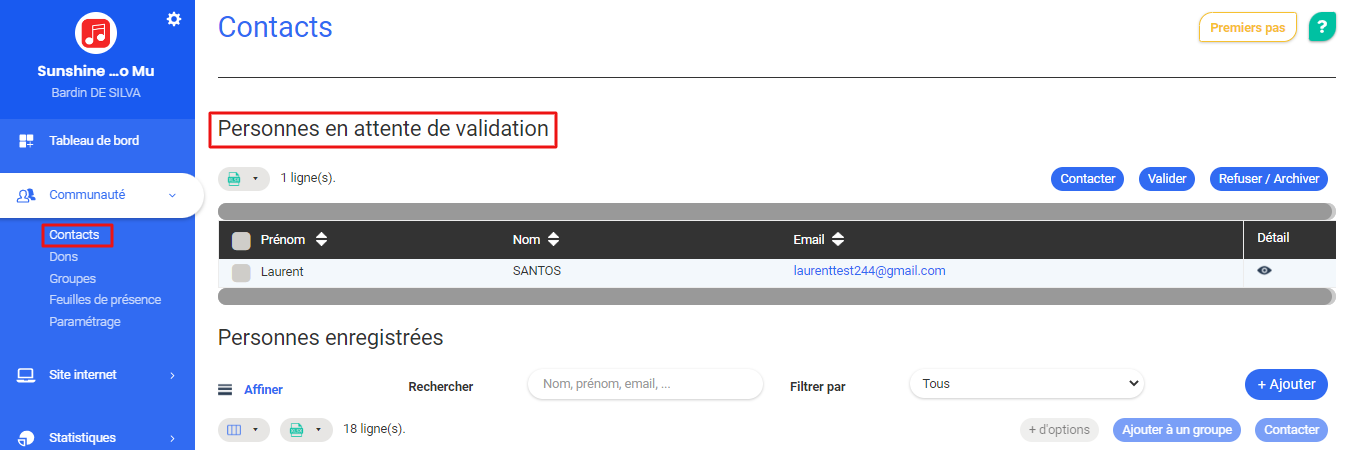
Task: Click the Rechercher search input field
Action: click(x=645, y=384)
